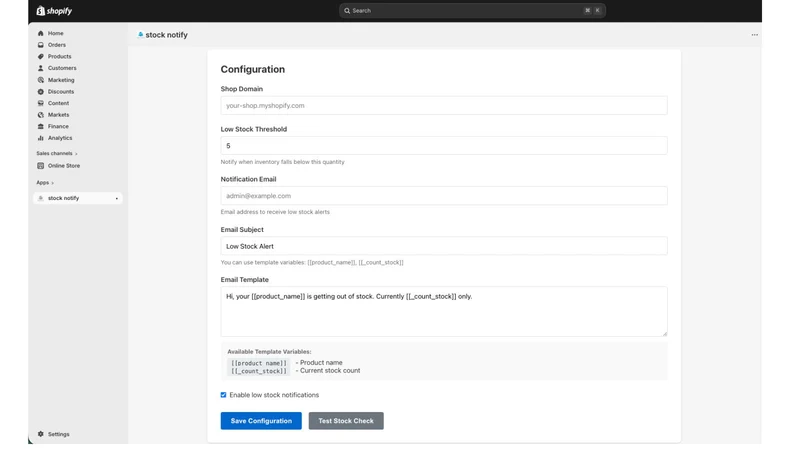Click the Orders icon in sidebar
Screen dimensions: 800x450
(x=41, y=45)
